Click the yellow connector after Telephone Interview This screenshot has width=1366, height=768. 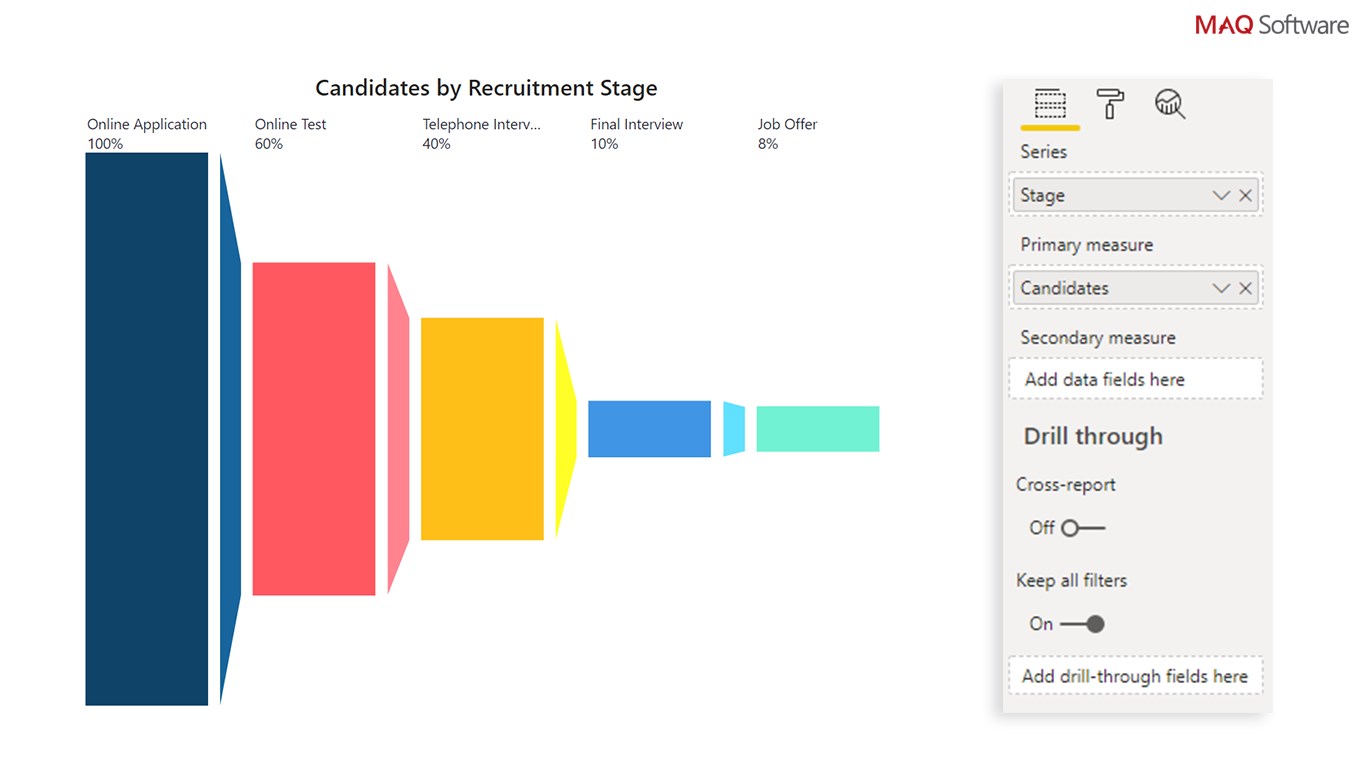[x=566, y=429]
